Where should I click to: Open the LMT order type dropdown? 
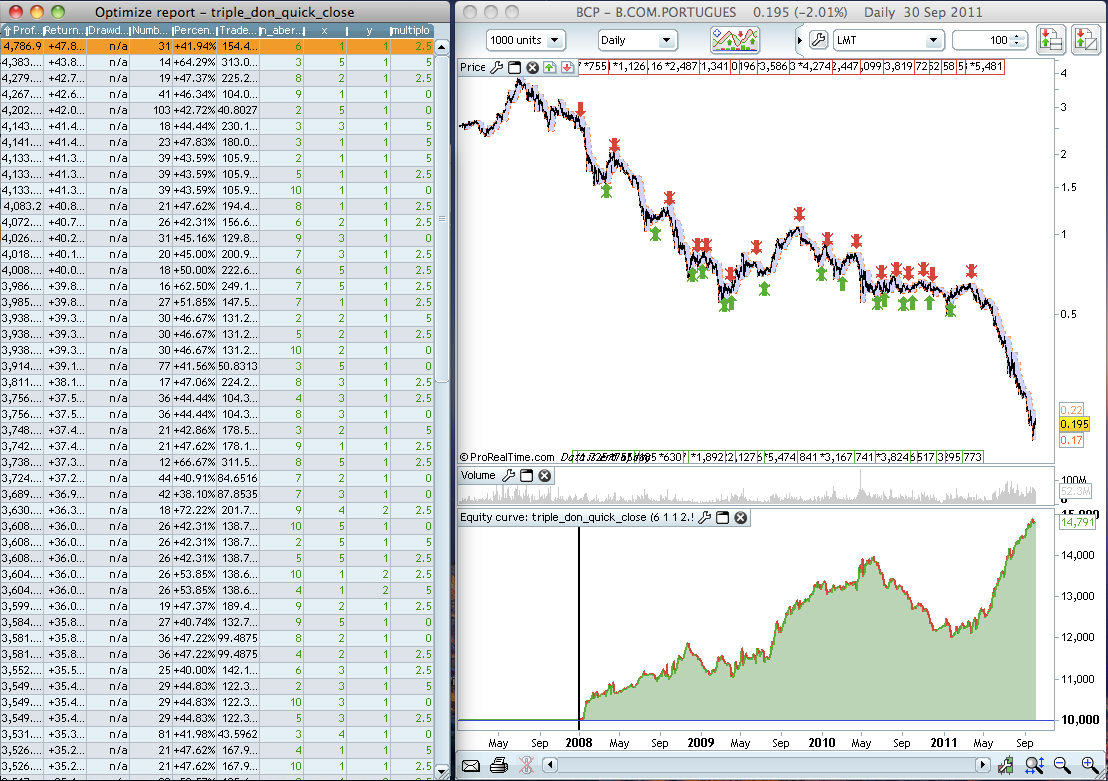889,40
